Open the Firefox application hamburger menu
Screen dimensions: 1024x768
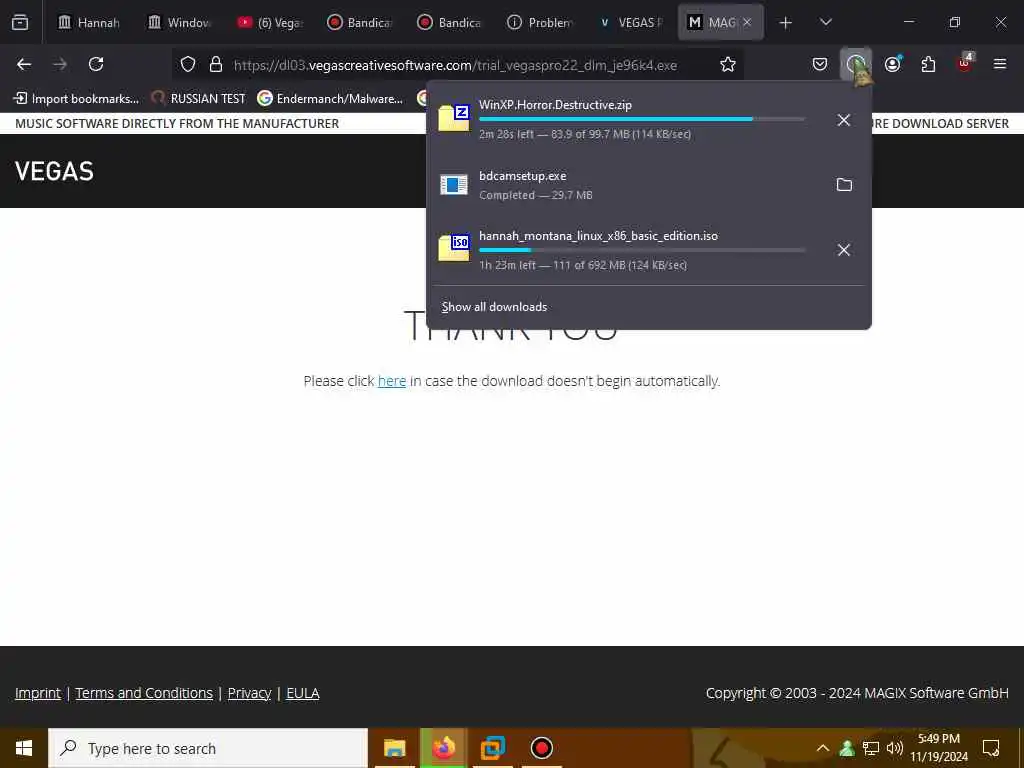pos(1000,64)
